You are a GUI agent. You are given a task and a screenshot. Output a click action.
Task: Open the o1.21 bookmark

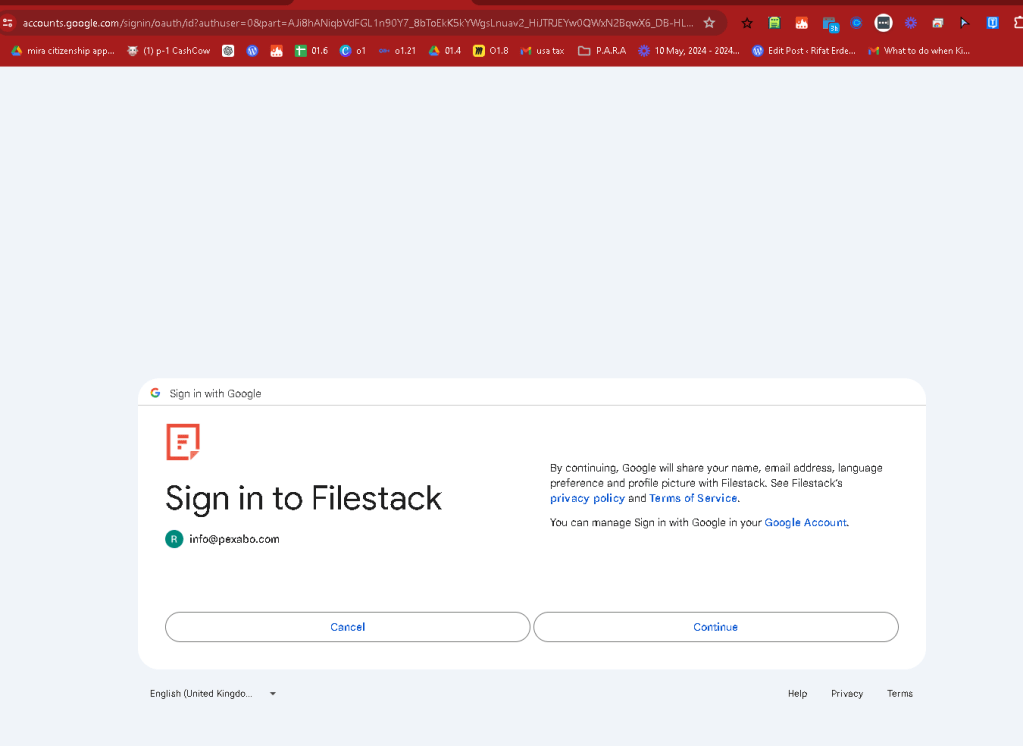pos(397,50)
